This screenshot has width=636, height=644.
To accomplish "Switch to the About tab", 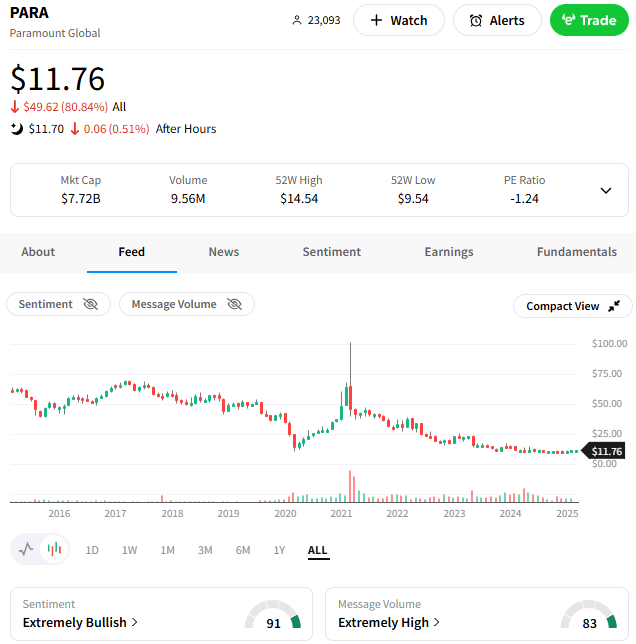I will [x=38, y=252].
